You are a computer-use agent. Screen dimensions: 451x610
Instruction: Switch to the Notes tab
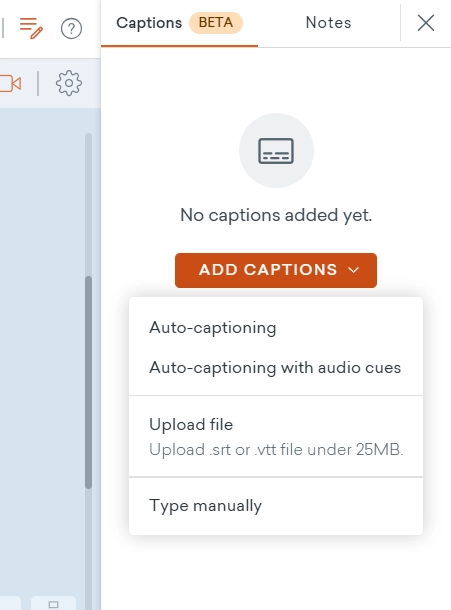point(328,23)
